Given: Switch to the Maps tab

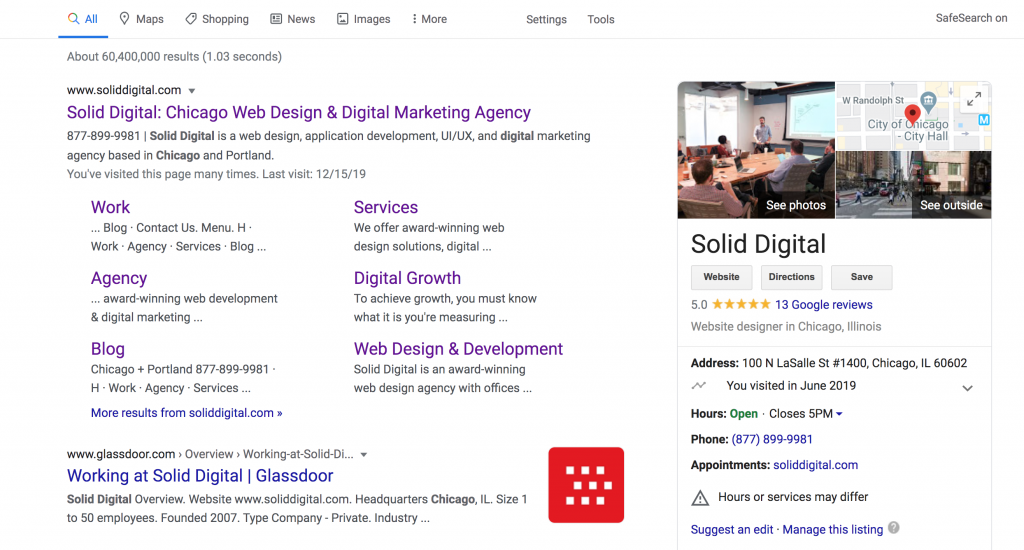Looking at the screenshot, I should (141, 19).
